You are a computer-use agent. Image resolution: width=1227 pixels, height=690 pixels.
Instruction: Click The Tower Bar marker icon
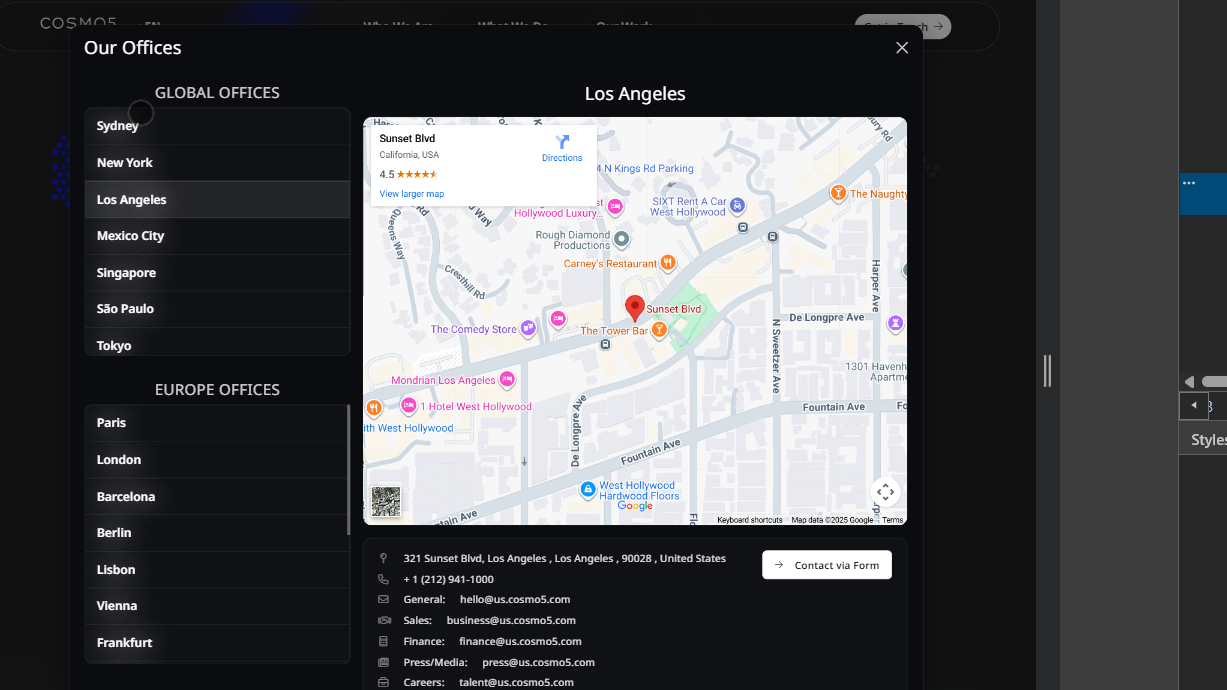(659, 329)
